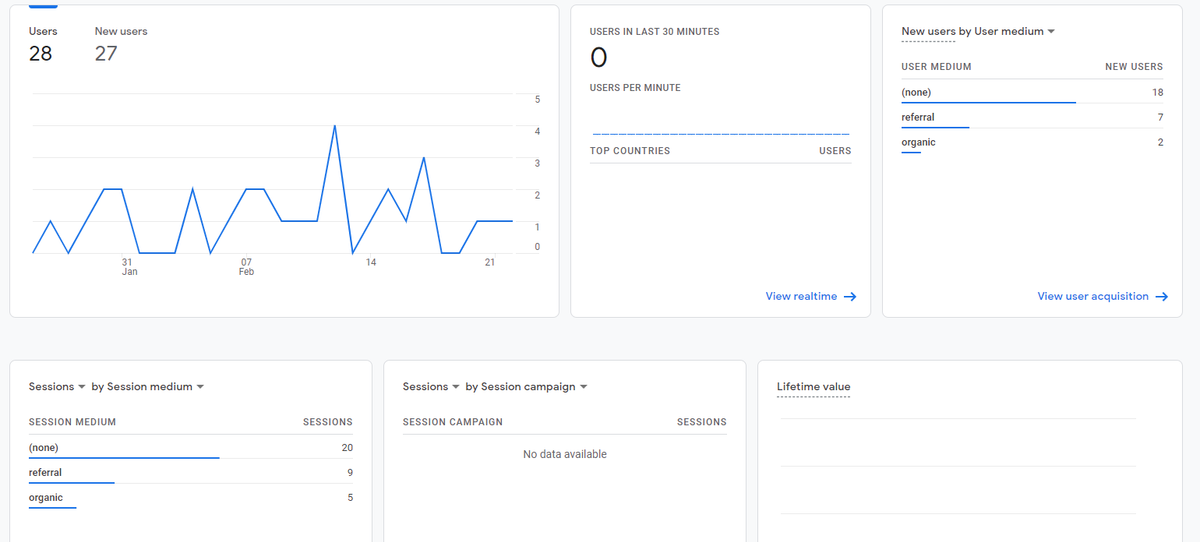Click the (none) row in User medium table
This screenshot has height=542, width=1200.
click(1032, 92)
